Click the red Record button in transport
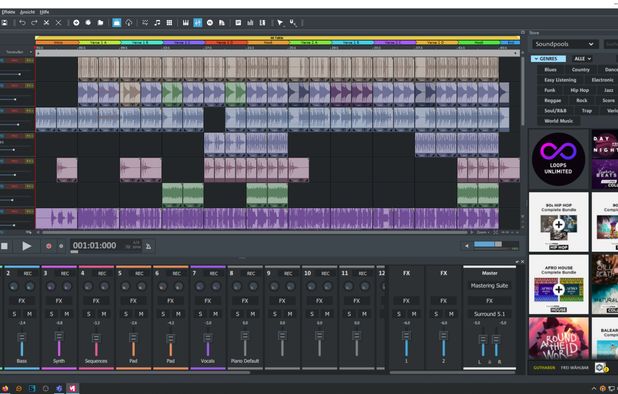 (49, 246)
